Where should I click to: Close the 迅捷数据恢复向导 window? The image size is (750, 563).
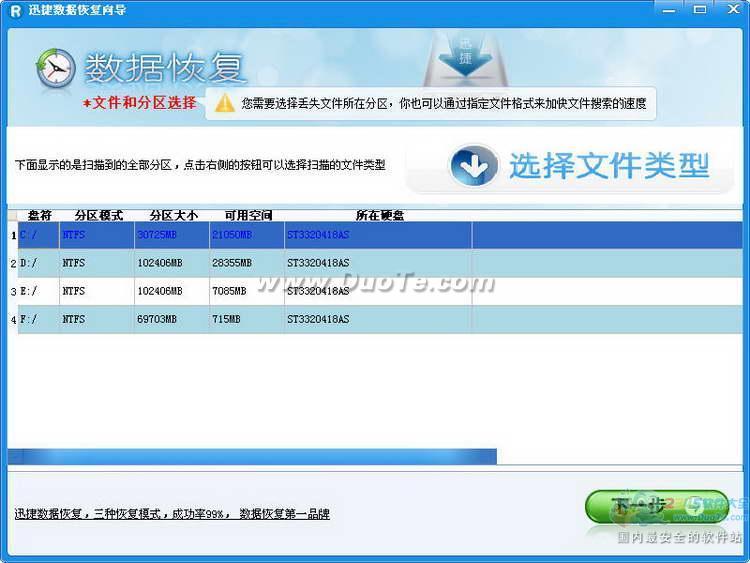pyautogui.click(x=733, y=10)
